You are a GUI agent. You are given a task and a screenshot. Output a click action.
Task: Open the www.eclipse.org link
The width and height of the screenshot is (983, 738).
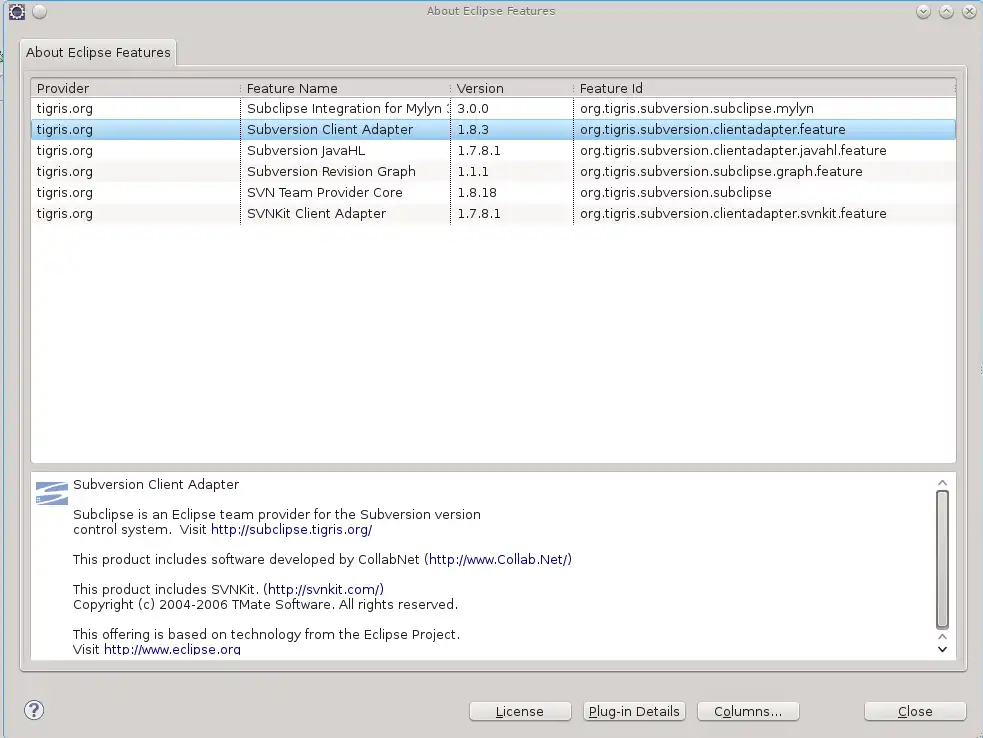(172, 649)
